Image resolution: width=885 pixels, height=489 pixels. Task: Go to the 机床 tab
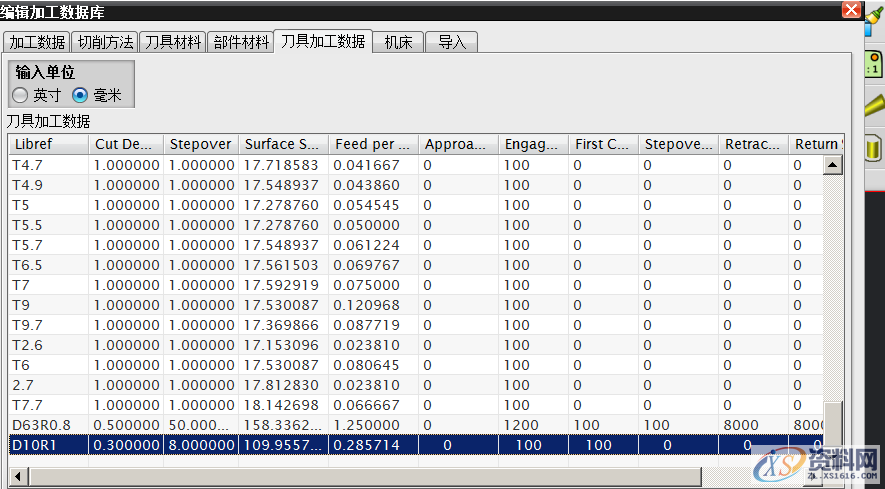[x=398, y=42]
